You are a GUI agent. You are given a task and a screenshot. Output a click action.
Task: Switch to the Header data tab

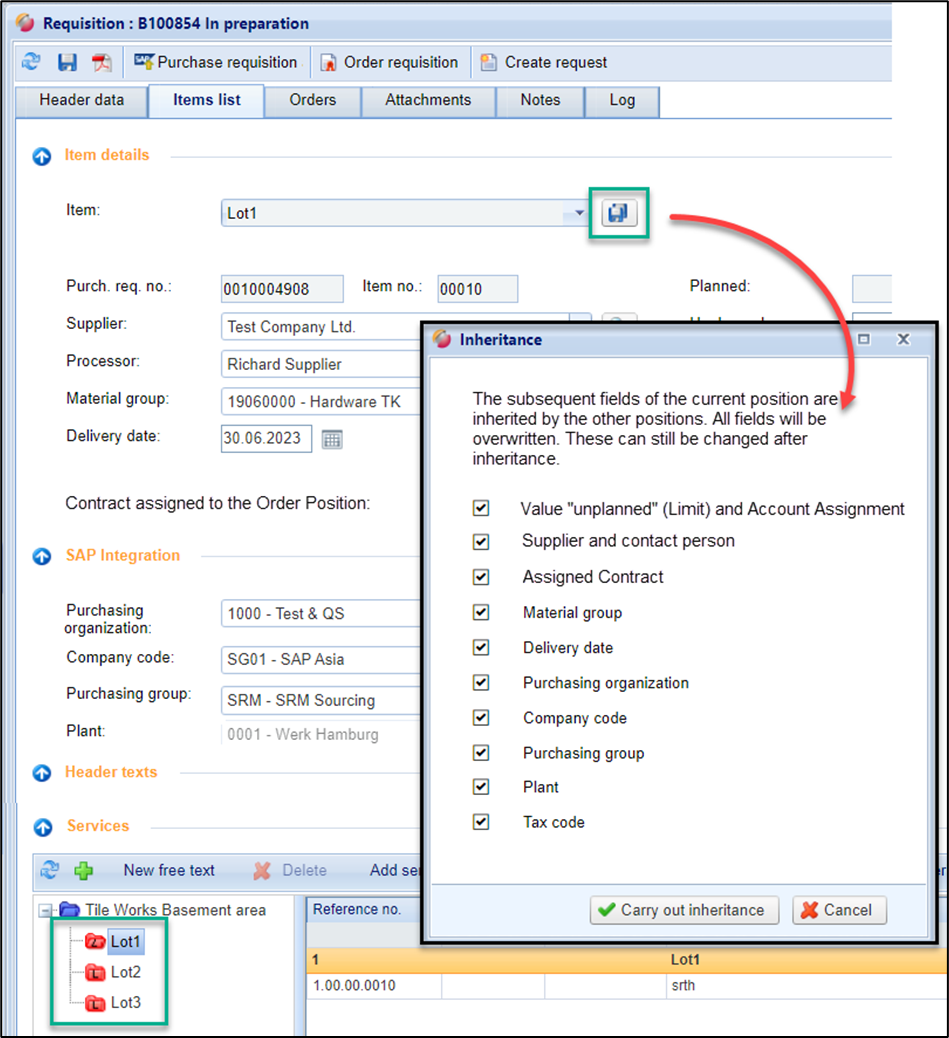[x=82, y=100]
